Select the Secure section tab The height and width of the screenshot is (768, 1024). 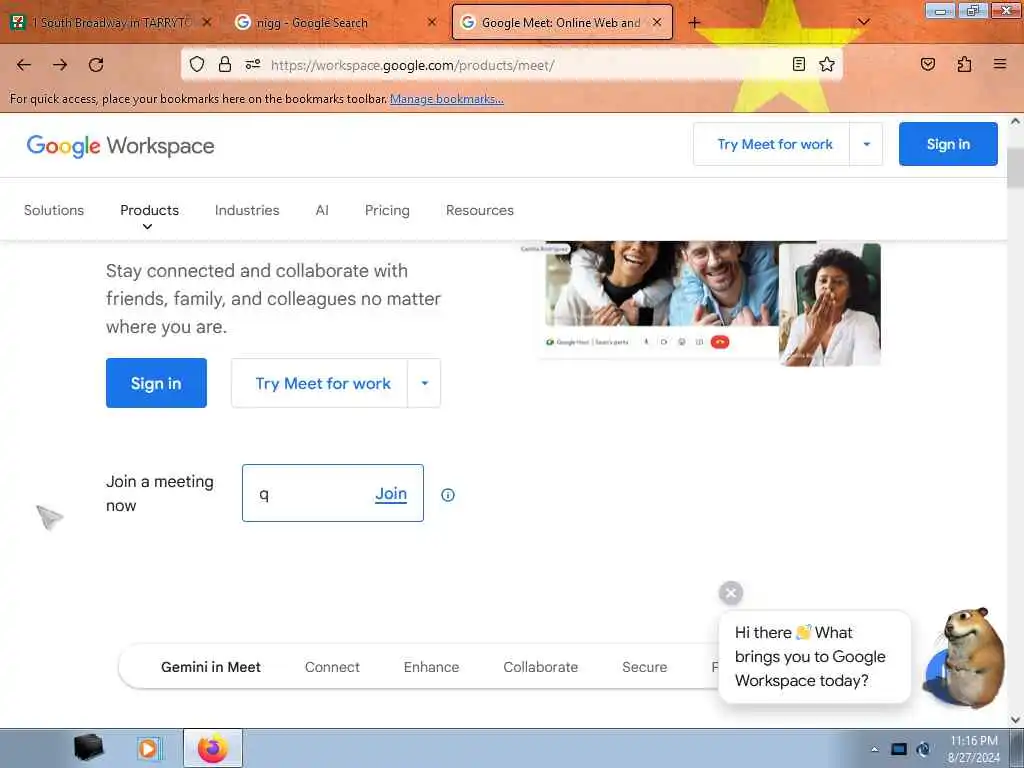pyautogui.click(x=644, y=667)
